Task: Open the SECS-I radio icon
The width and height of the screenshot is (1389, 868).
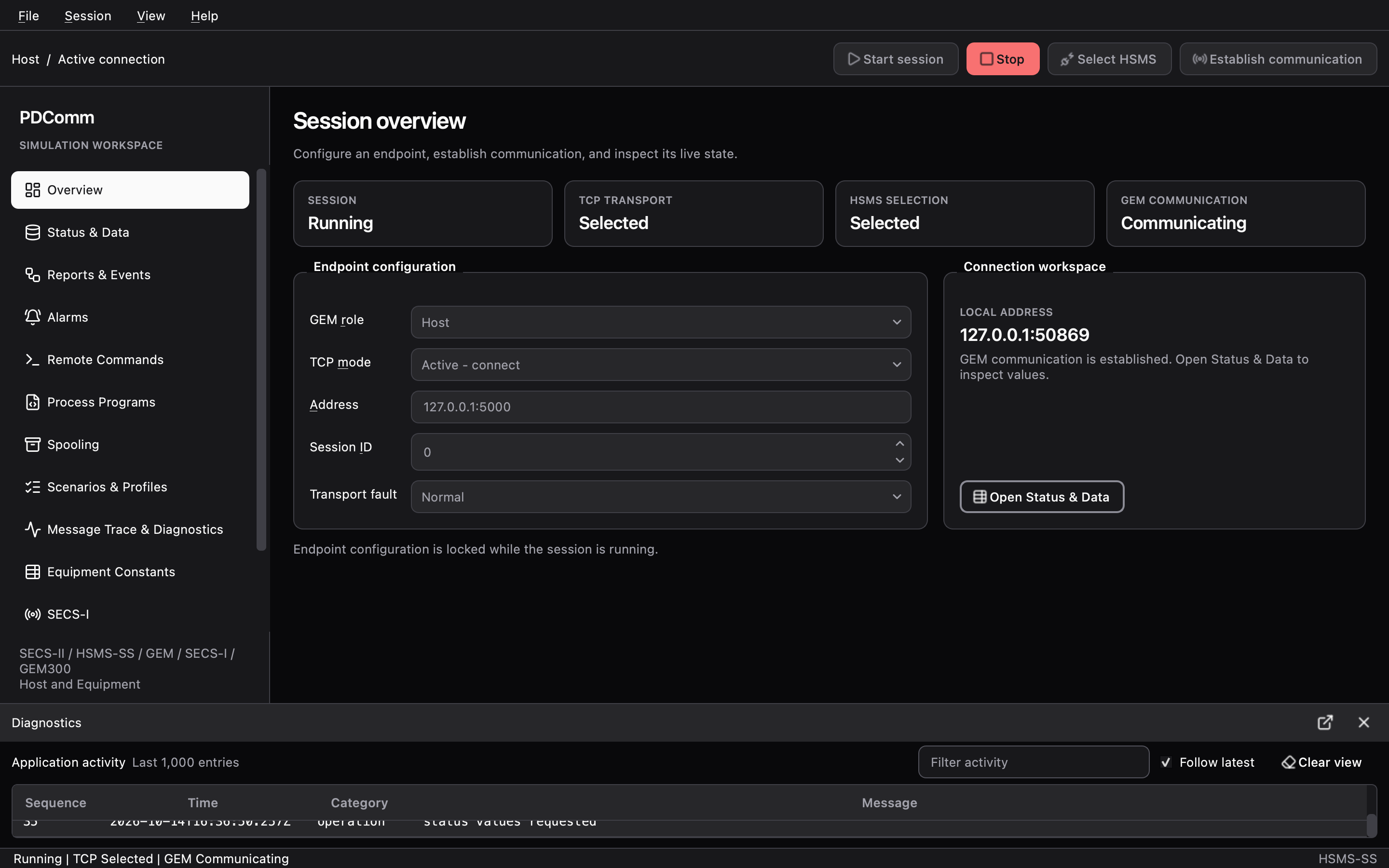Action: tap(33, 615)
